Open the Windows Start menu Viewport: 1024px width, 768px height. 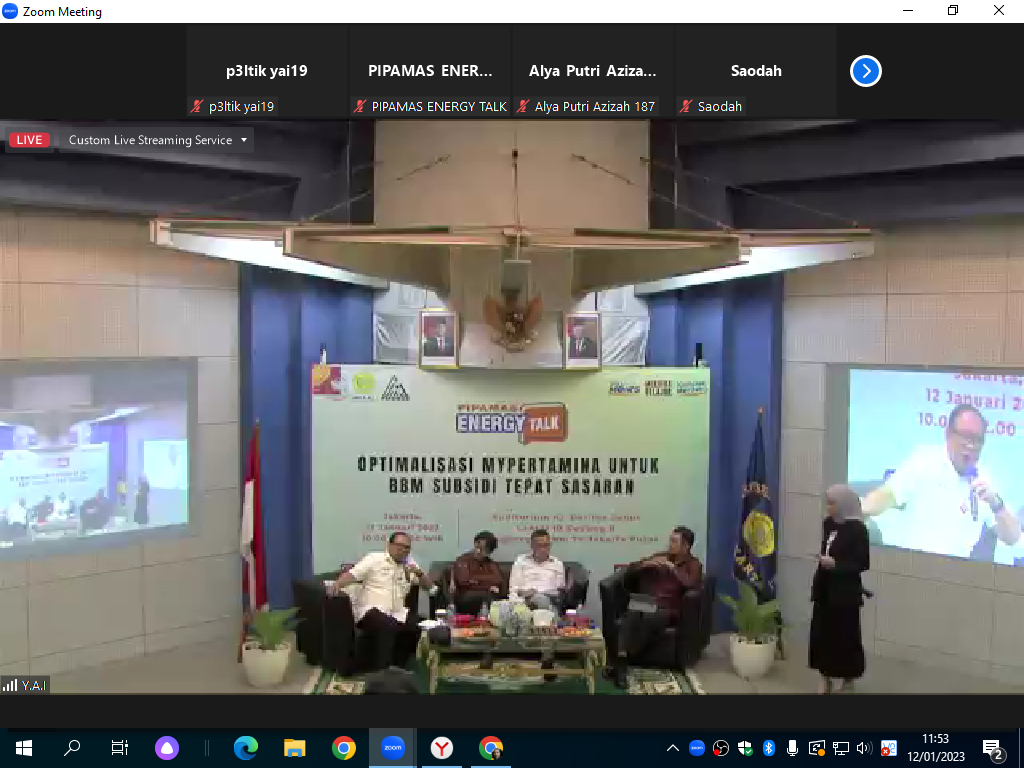pos(24,748)
